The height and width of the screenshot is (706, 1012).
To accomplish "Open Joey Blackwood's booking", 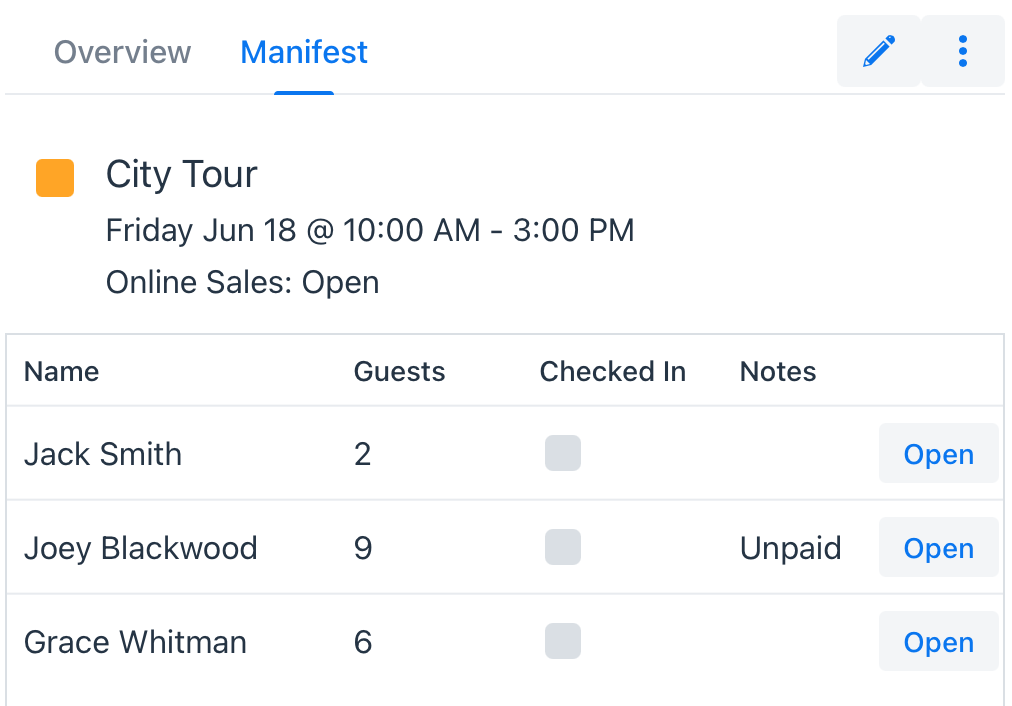I will 938,548.
